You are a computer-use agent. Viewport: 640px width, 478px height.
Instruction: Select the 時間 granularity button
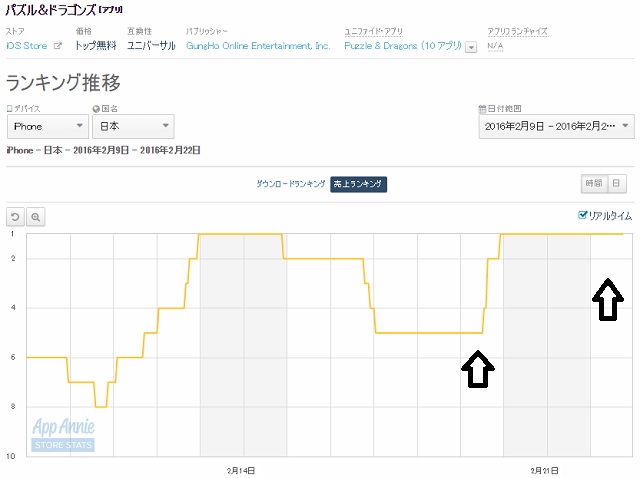click(594, 183)
